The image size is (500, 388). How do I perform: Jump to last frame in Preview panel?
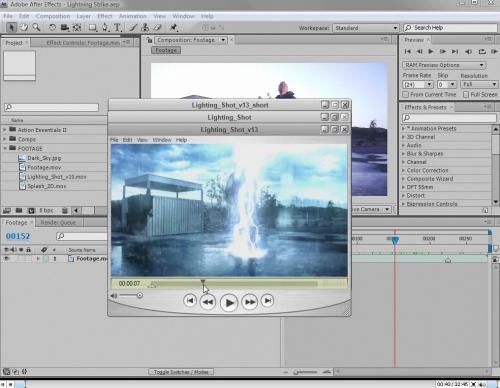click(455, 51)
